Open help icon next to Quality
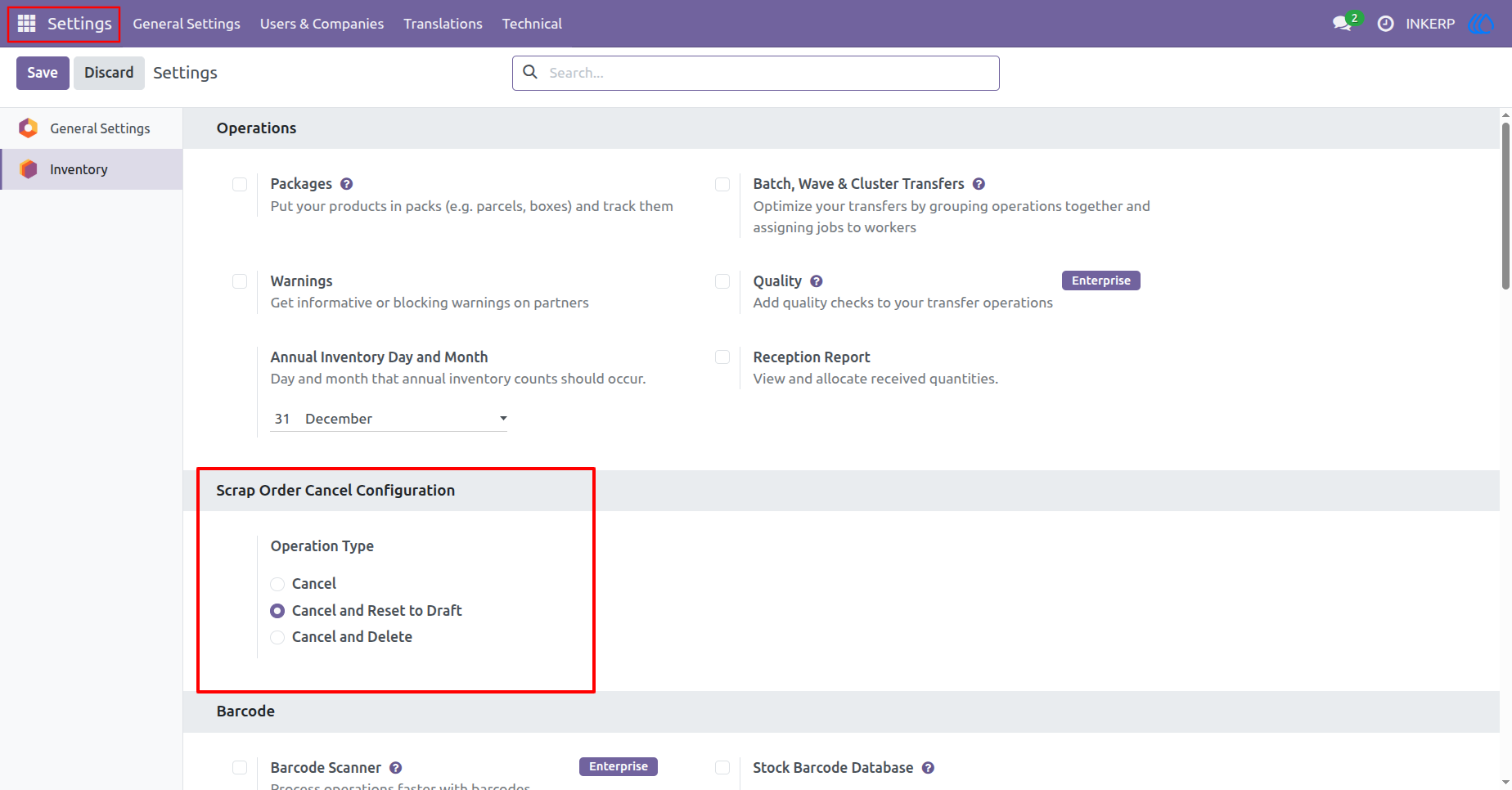This screenshot has width=1512, height=790. (x=817, y=281)
